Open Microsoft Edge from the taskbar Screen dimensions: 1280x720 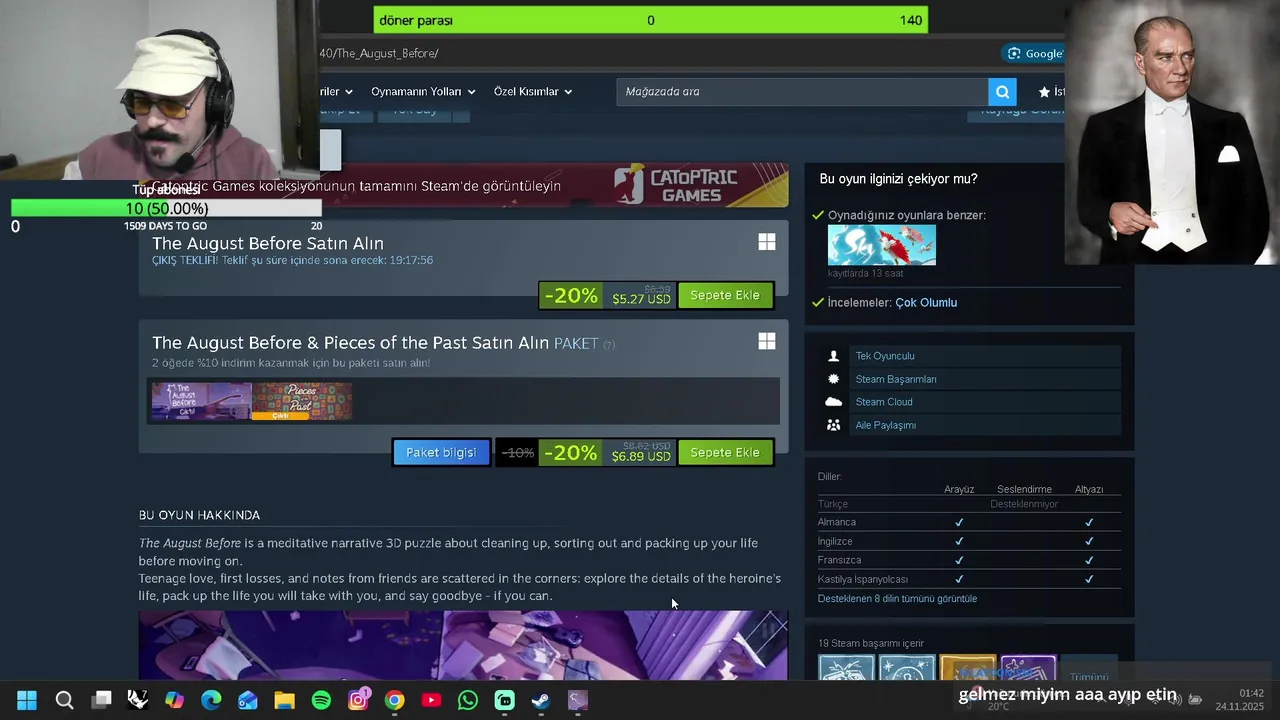pos(211,701)
